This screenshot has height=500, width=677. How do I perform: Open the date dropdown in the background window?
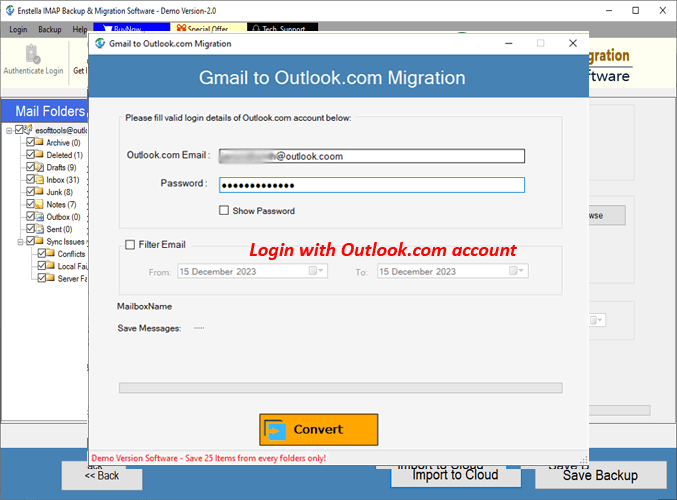click(597, 320)
